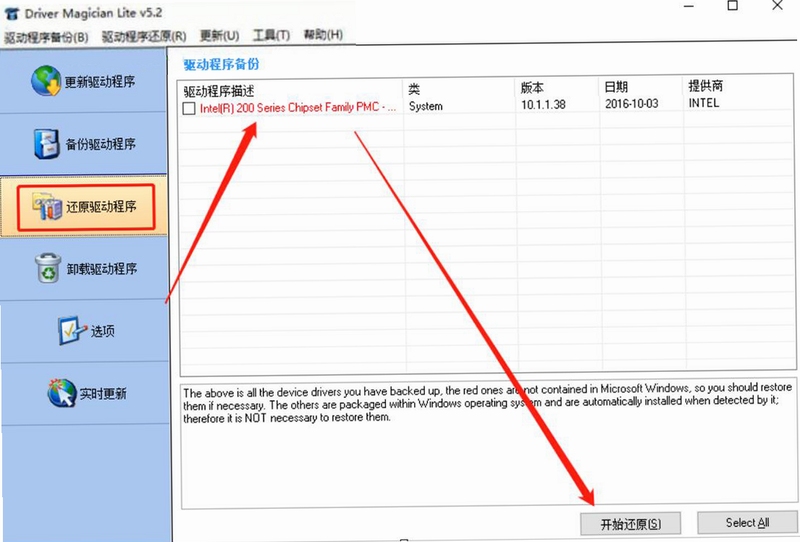This screenshot has height=542, width=800.
Task: Click the Driver Magician top hat title icon
Action: tap(12, 14)
